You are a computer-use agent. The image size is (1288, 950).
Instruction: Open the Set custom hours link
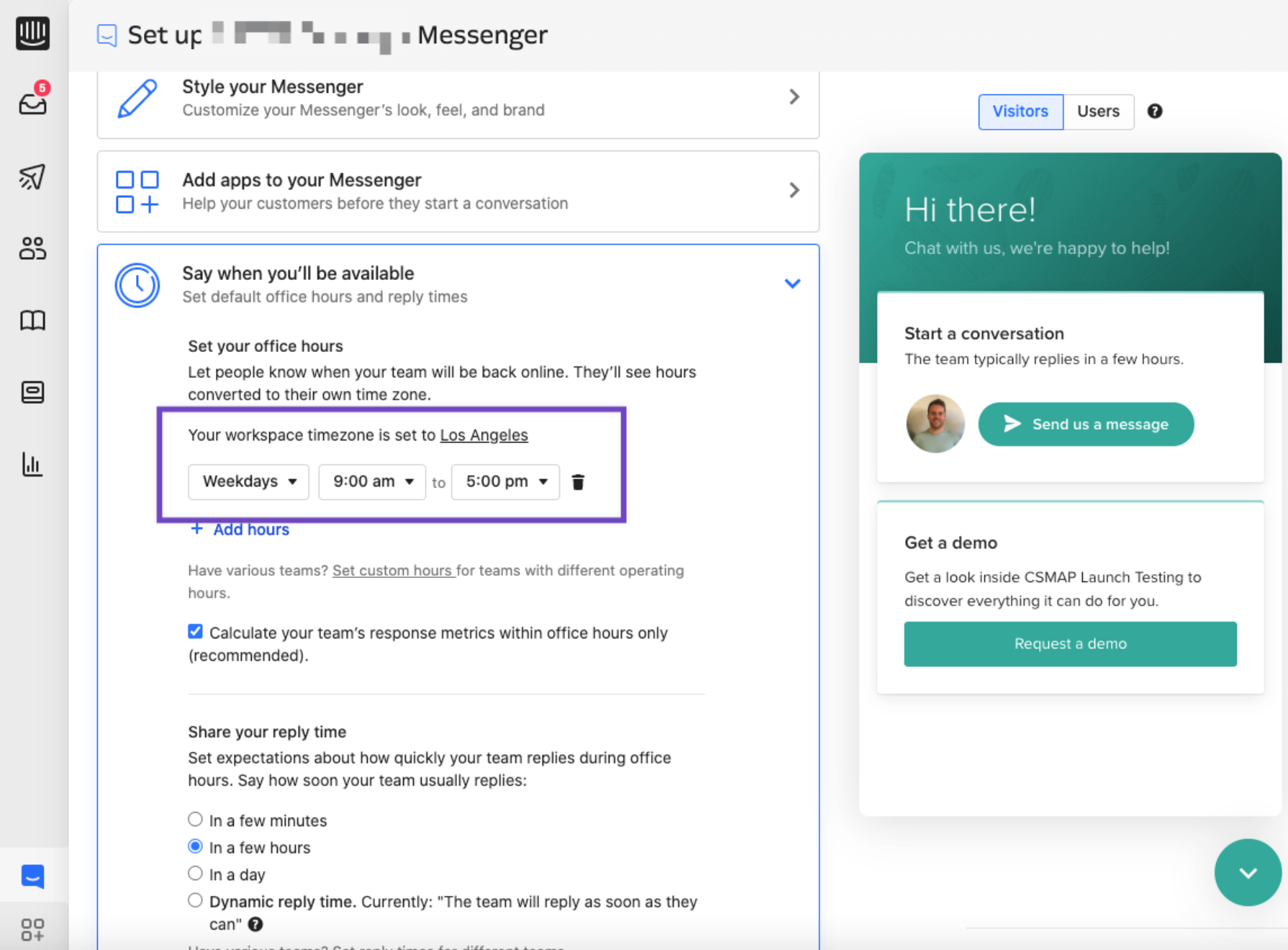392,571
